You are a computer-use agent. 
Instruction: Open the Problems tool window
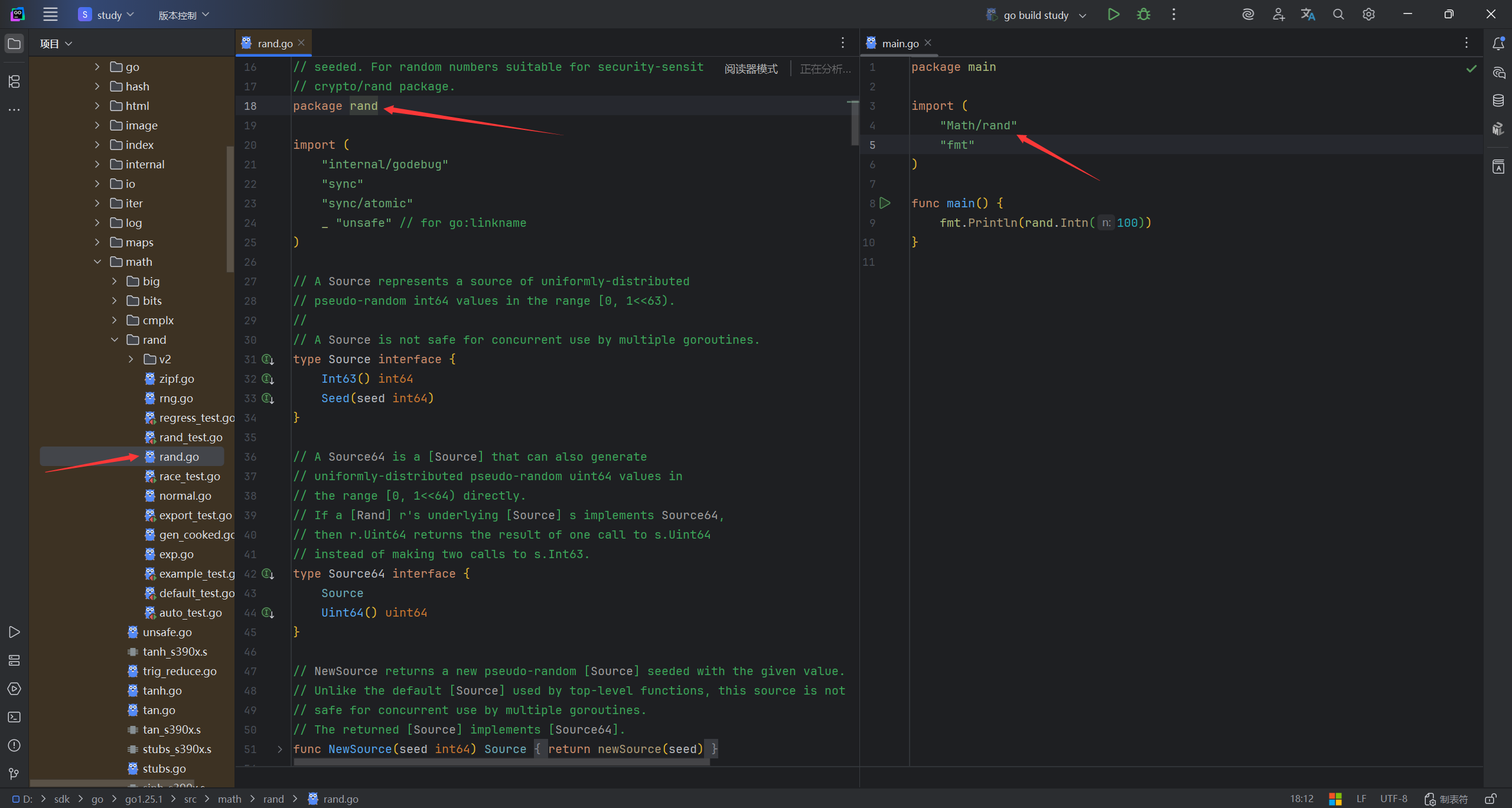click(x=14, y=745)
